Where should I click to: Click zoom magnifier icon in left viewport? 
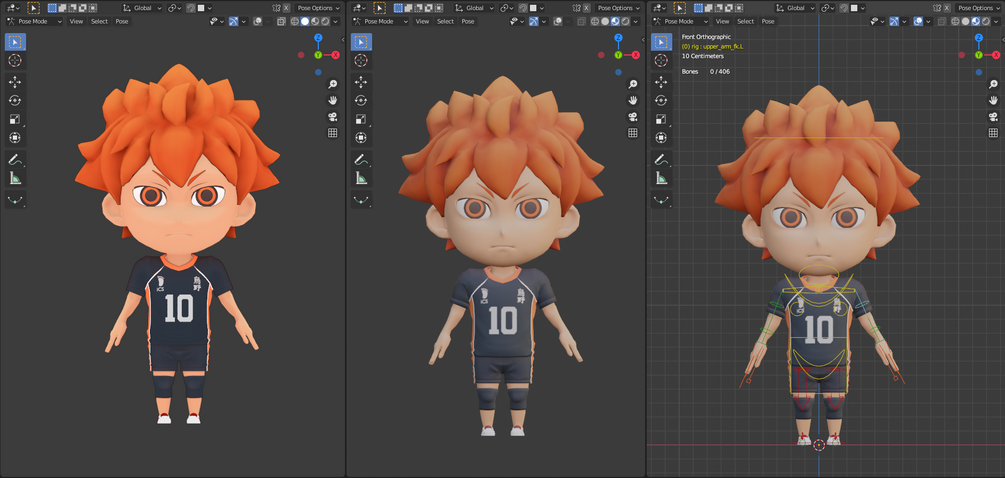[x=333, y=84]
